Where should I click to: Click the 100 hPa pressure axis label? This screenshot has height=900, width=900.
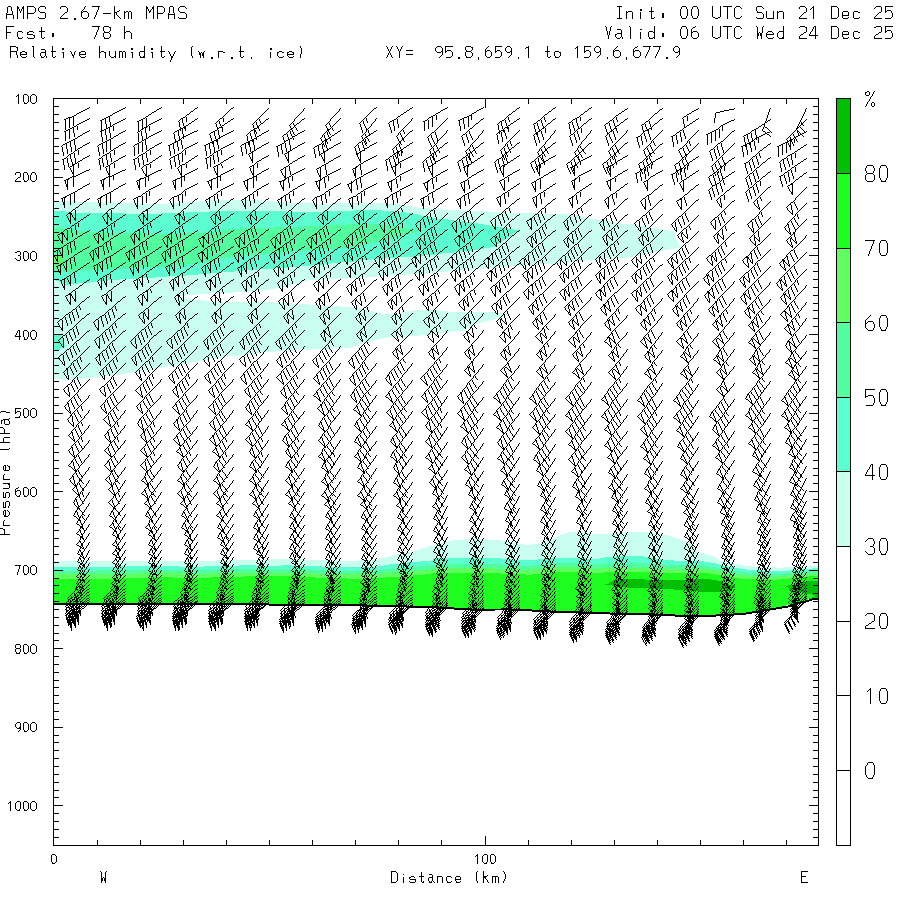pyautogui.click(x=26, y=99)
